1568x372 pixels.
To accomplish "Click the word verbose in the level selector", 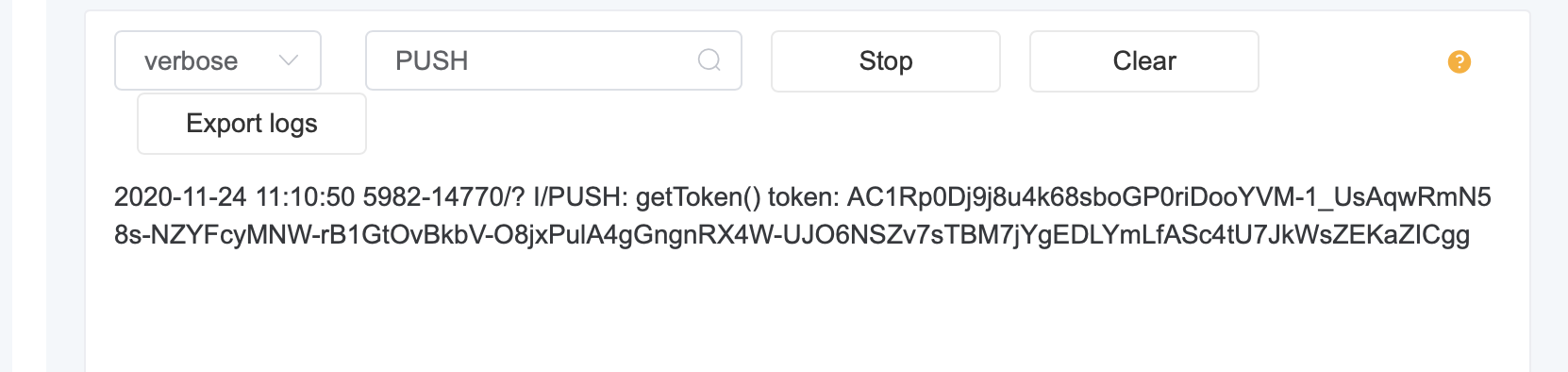I will click(x=191, y=61).
